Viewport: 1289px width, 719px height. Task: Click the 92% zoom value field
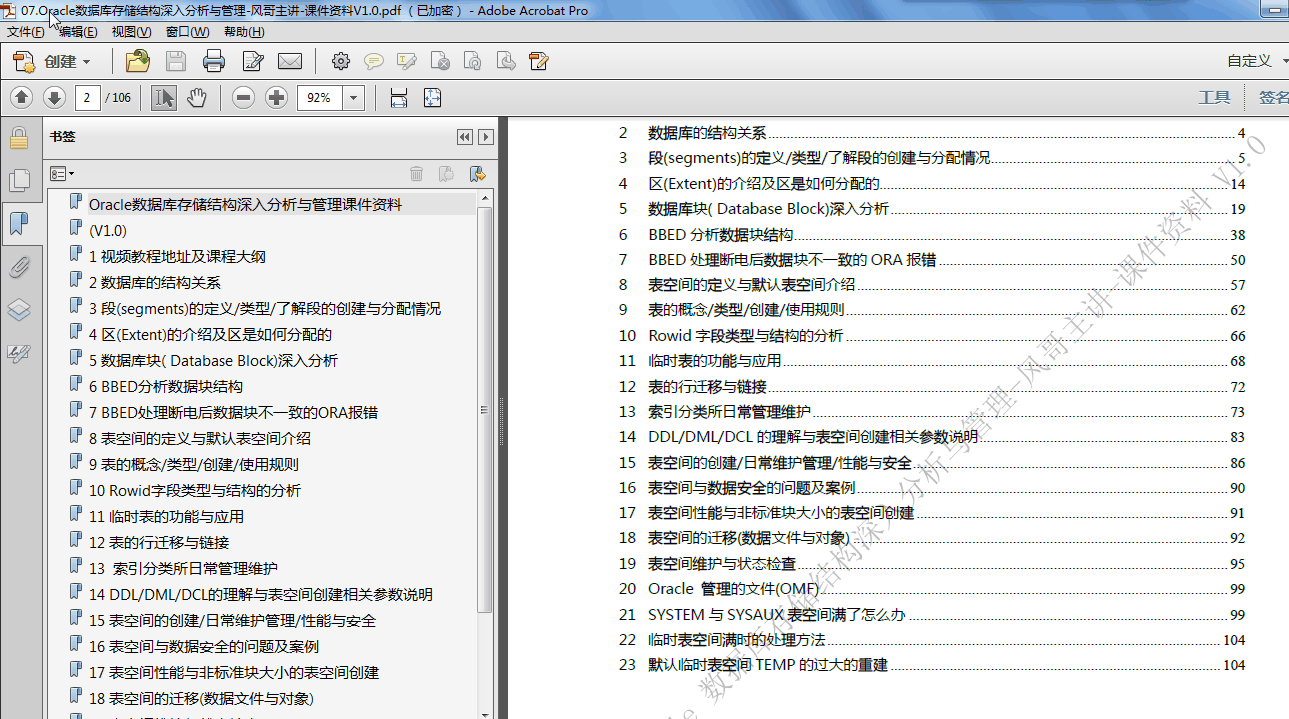(x=320, y=97)
